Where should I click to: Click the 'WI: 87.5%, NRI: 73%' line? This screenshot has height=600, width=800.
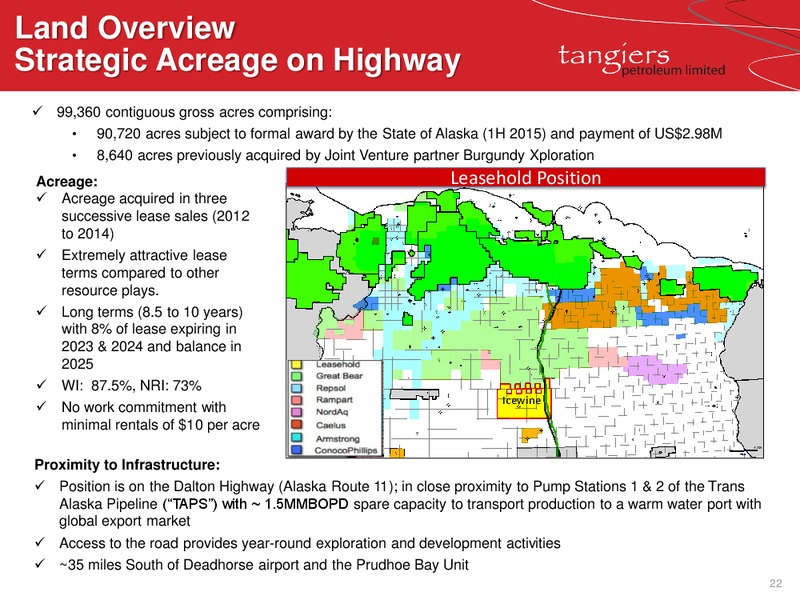(132, 385)
